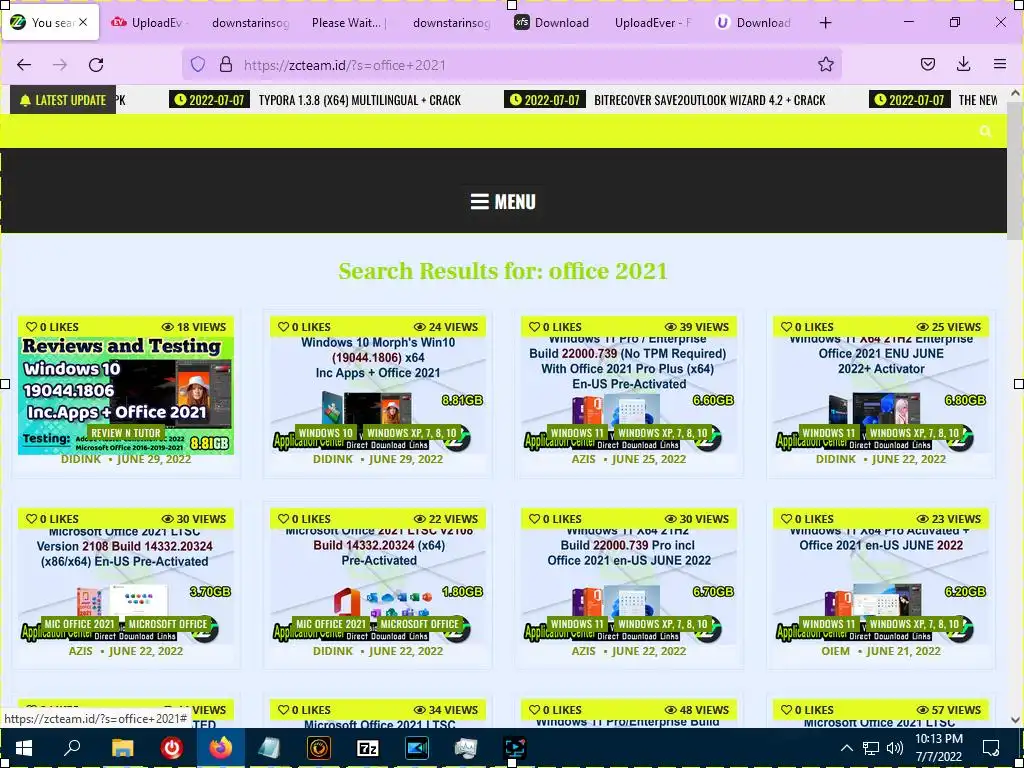
Task: Click Firefox icon in taskbar
Action: pyautogui.click(x=221, y=748)
